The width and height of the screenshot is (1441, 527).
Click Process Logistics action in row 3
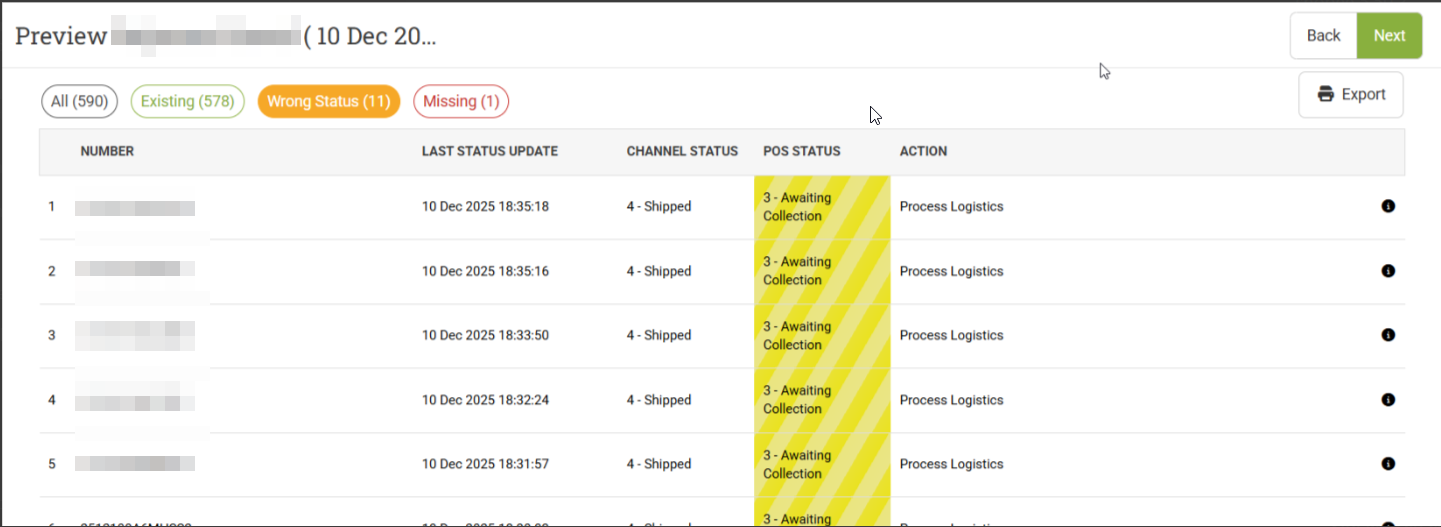pos(951,335)
